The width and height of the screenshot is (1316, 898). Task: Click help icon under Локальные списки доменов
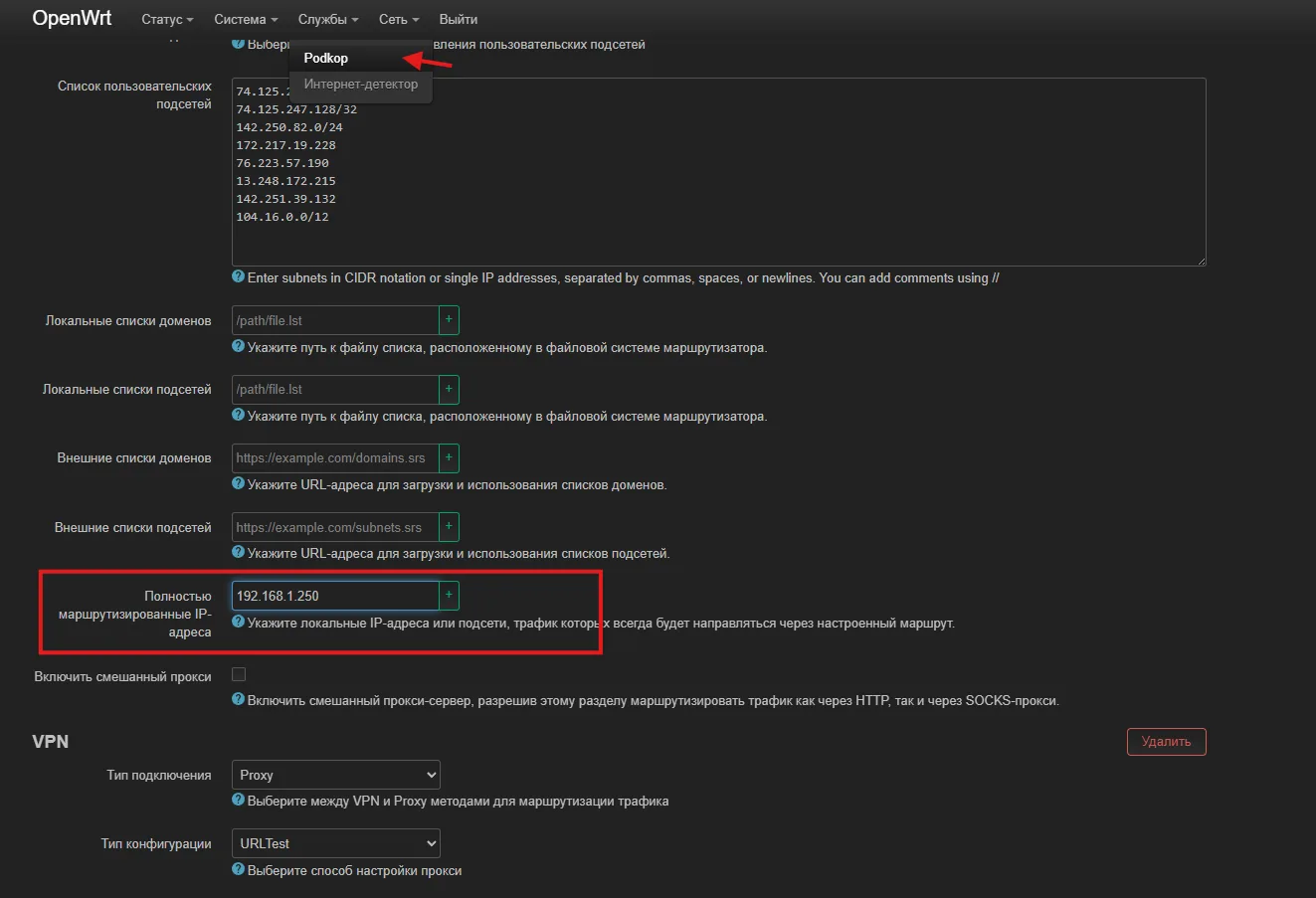[x=239, y=347]
